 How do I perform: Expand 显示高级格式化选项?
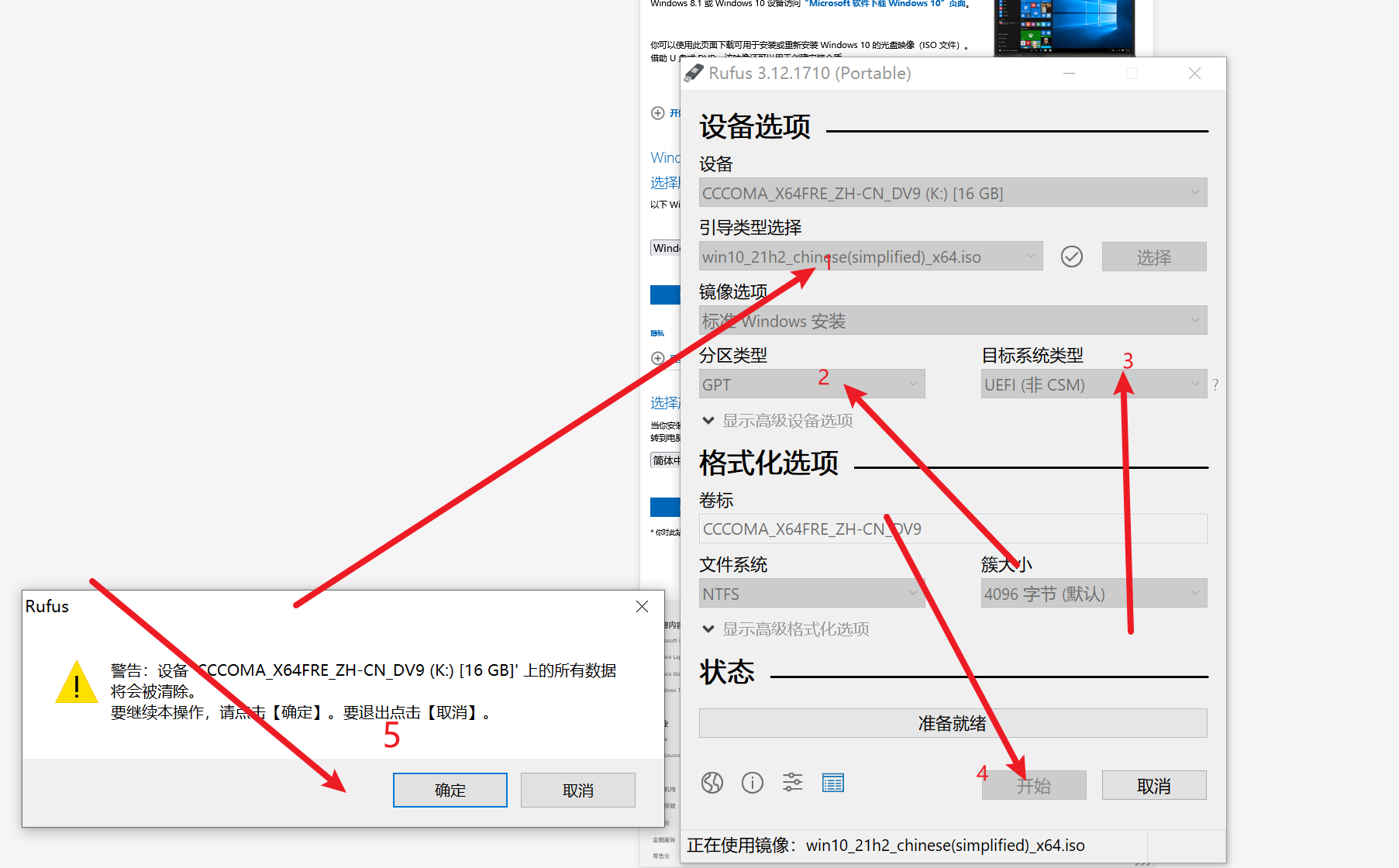click(x=785, y=629)
